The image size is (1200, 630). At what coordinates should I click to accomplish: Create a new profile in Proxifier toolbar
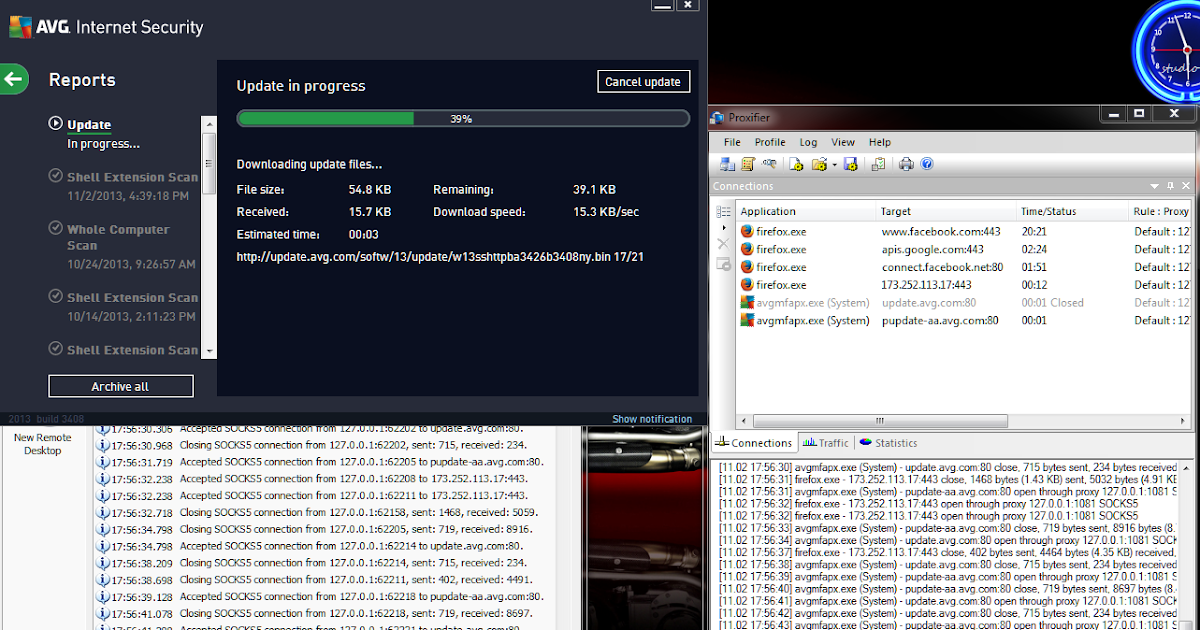tap(796, 164)
